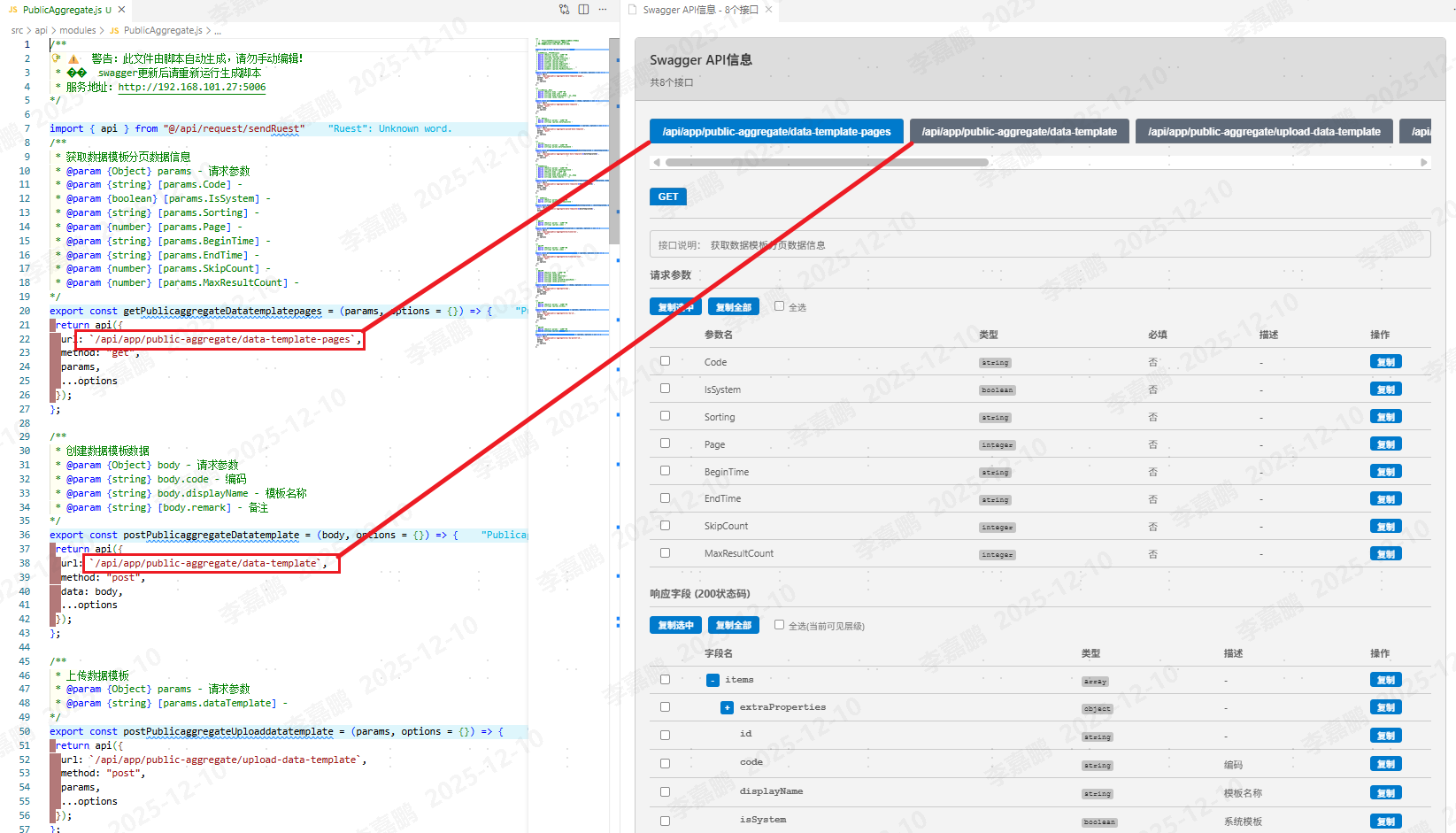
Task: Collapse the items field with the minus icon
Action: (713, 681)
